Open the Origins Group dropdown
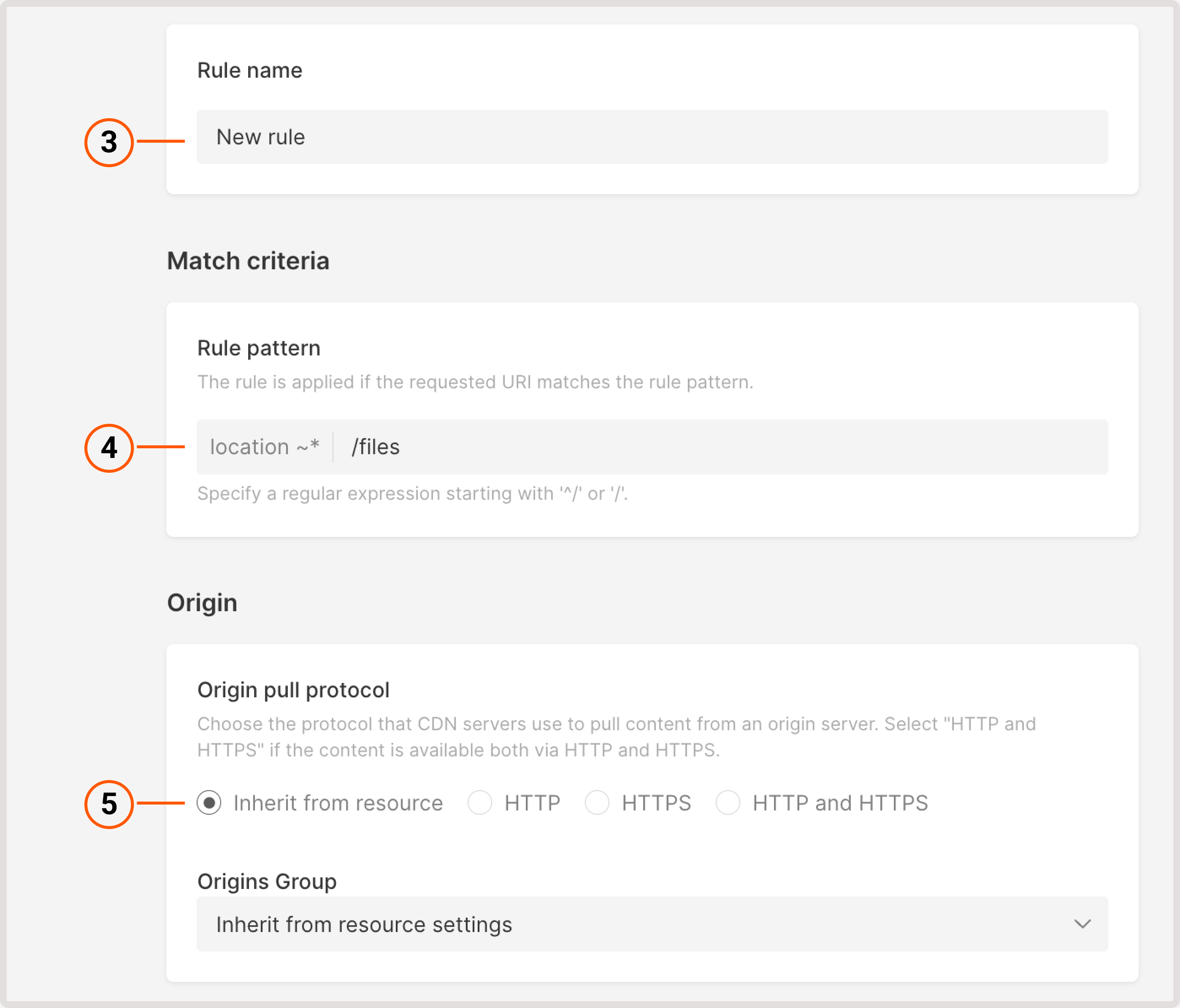Screen dimensions: 1180x1008 pyautogui.click(x=652, y=924)
